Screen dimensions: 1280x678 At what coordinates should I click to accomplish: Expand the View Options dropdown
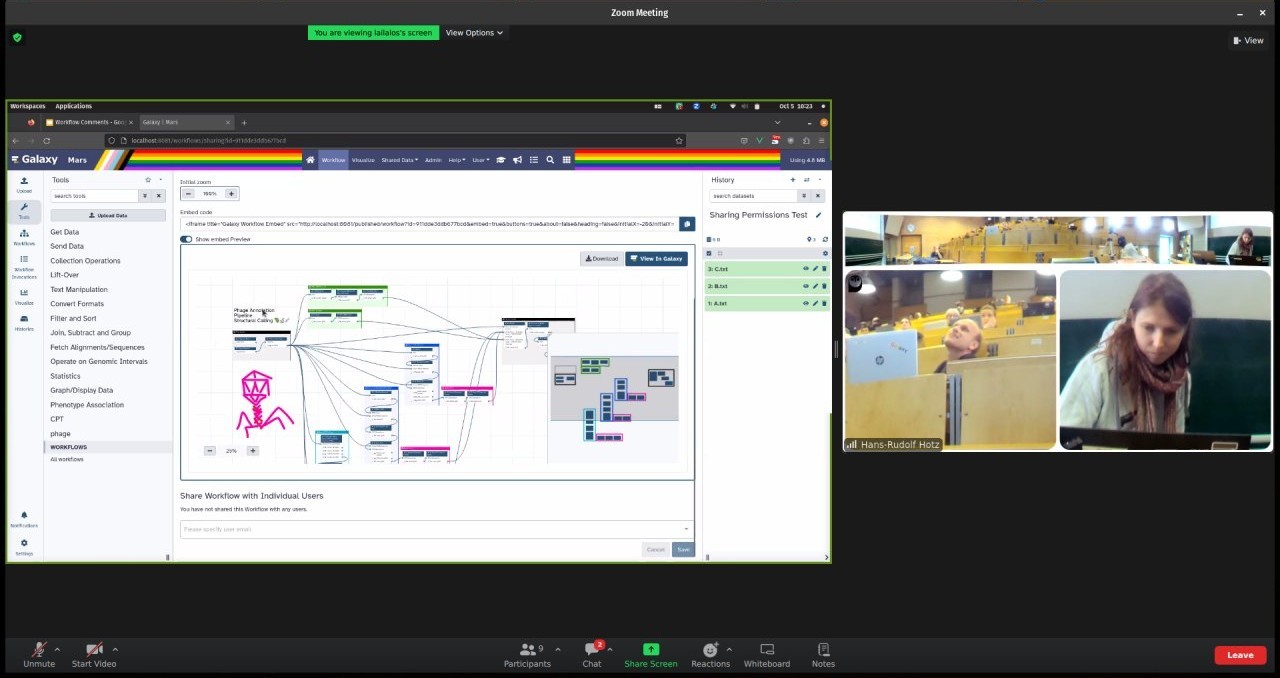474,33
